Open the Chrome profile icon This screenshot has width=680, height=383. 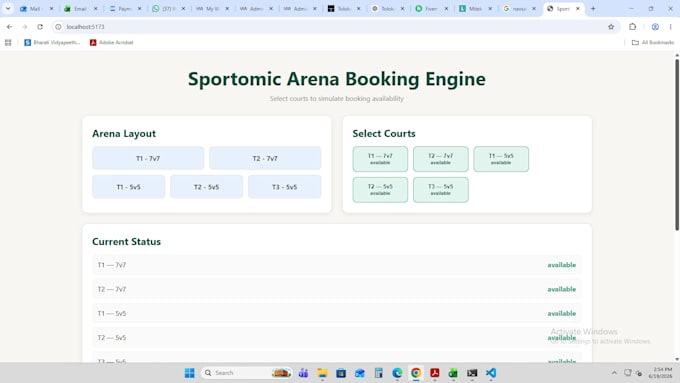pyautogui.click(x=655, y=27)
